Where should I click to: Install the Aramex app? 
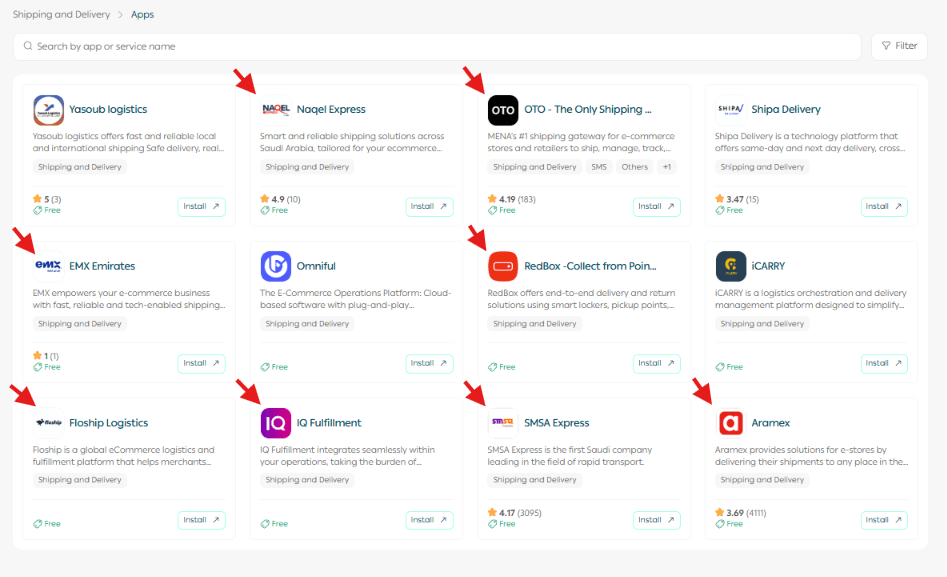pos(884,520)
